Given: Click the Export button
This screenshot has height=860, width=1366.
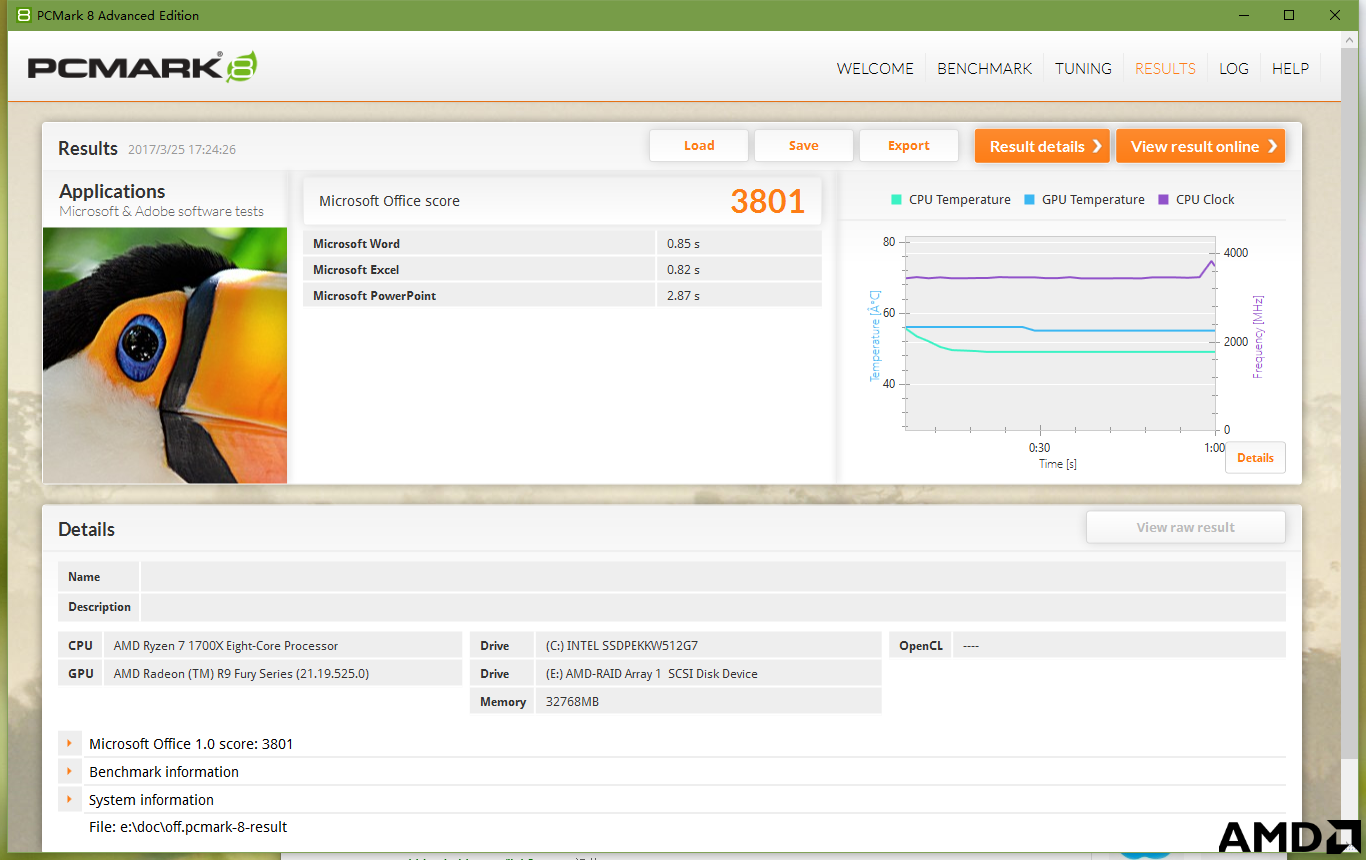Looking at the screenshot, I should point(909,146).
